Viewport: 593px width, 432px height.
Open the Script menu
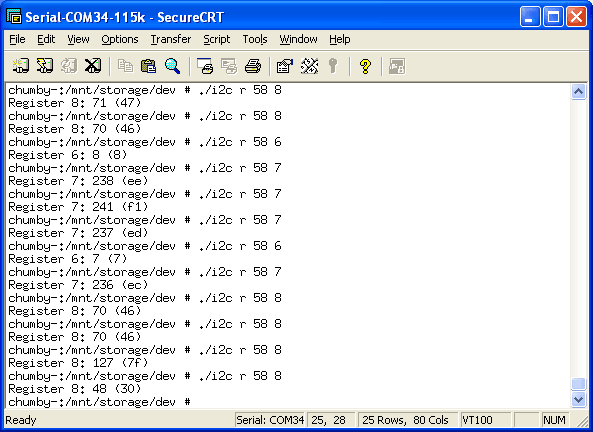pos(216,39)
